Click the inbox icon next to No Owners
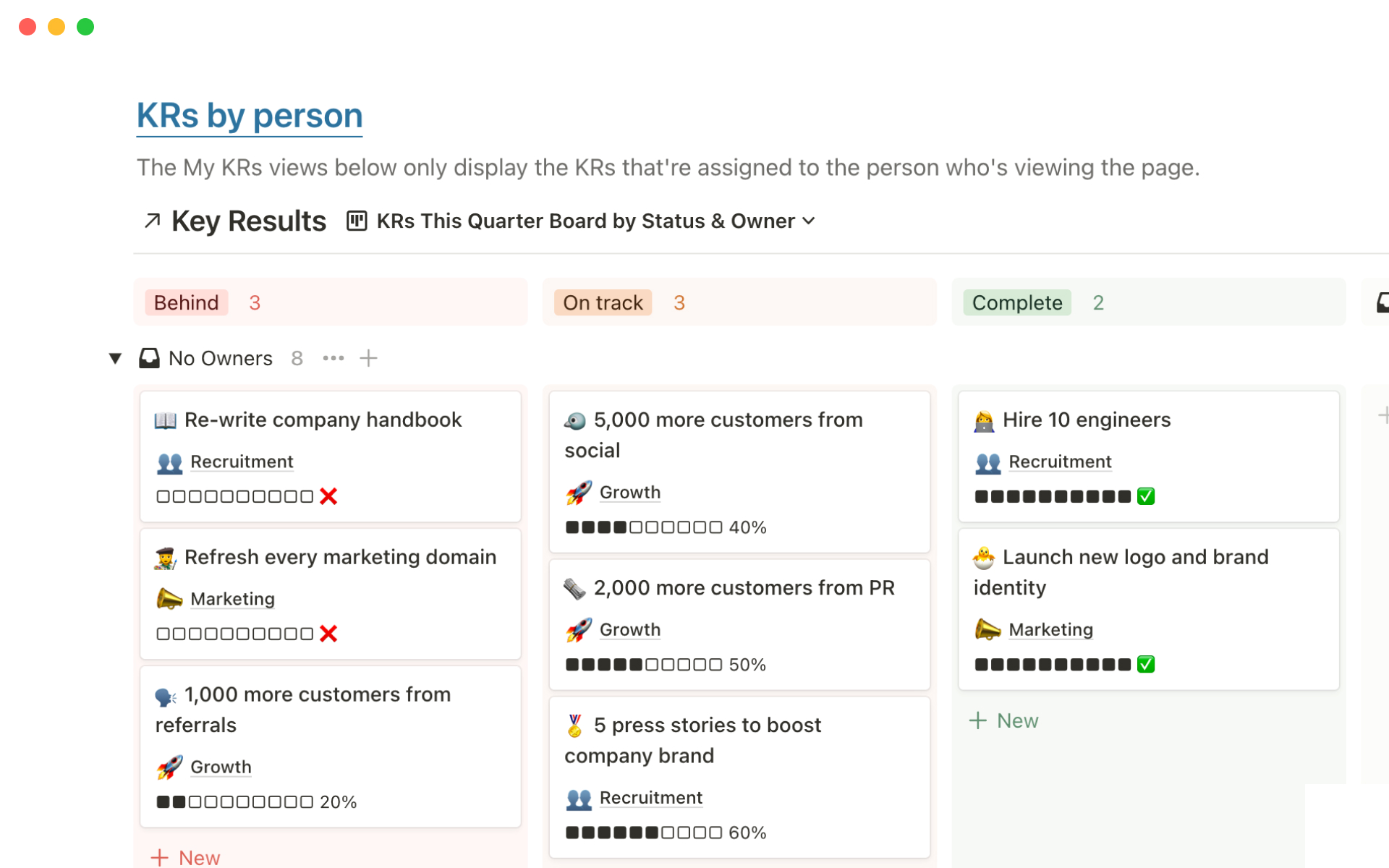This screenshot has height=868, width=1389. (x=149, y=358)
